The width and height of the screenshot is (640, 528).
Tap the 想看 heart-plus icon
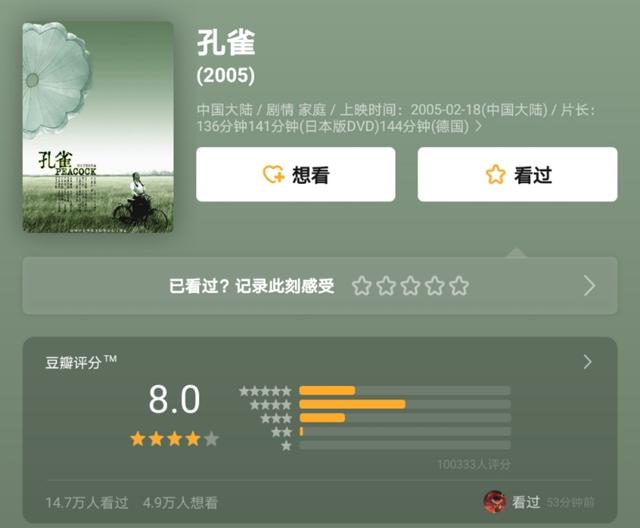pos(273,175)
